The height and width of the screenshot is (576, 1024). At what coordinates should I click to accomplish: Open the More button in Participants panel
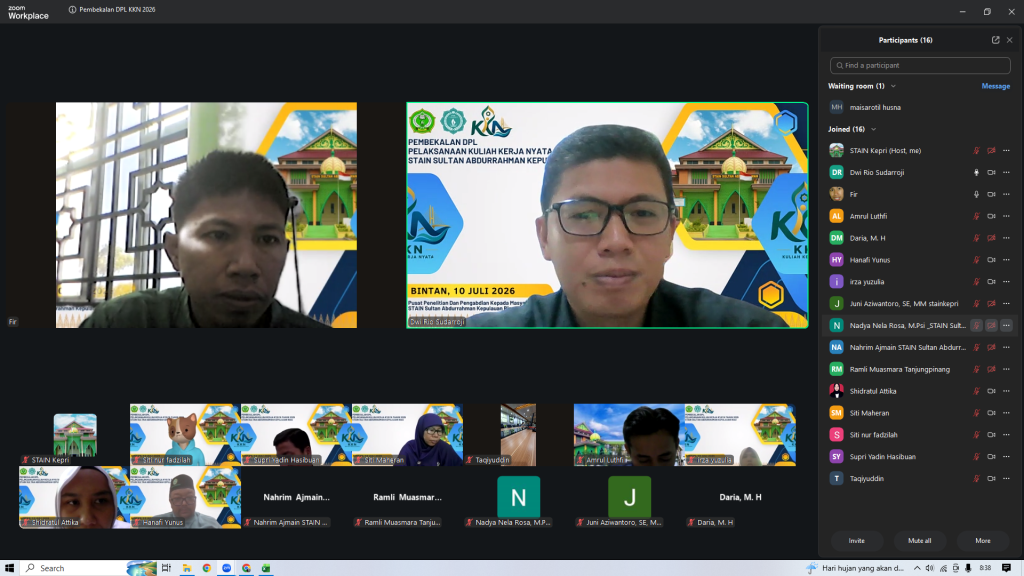coord(983,541)
